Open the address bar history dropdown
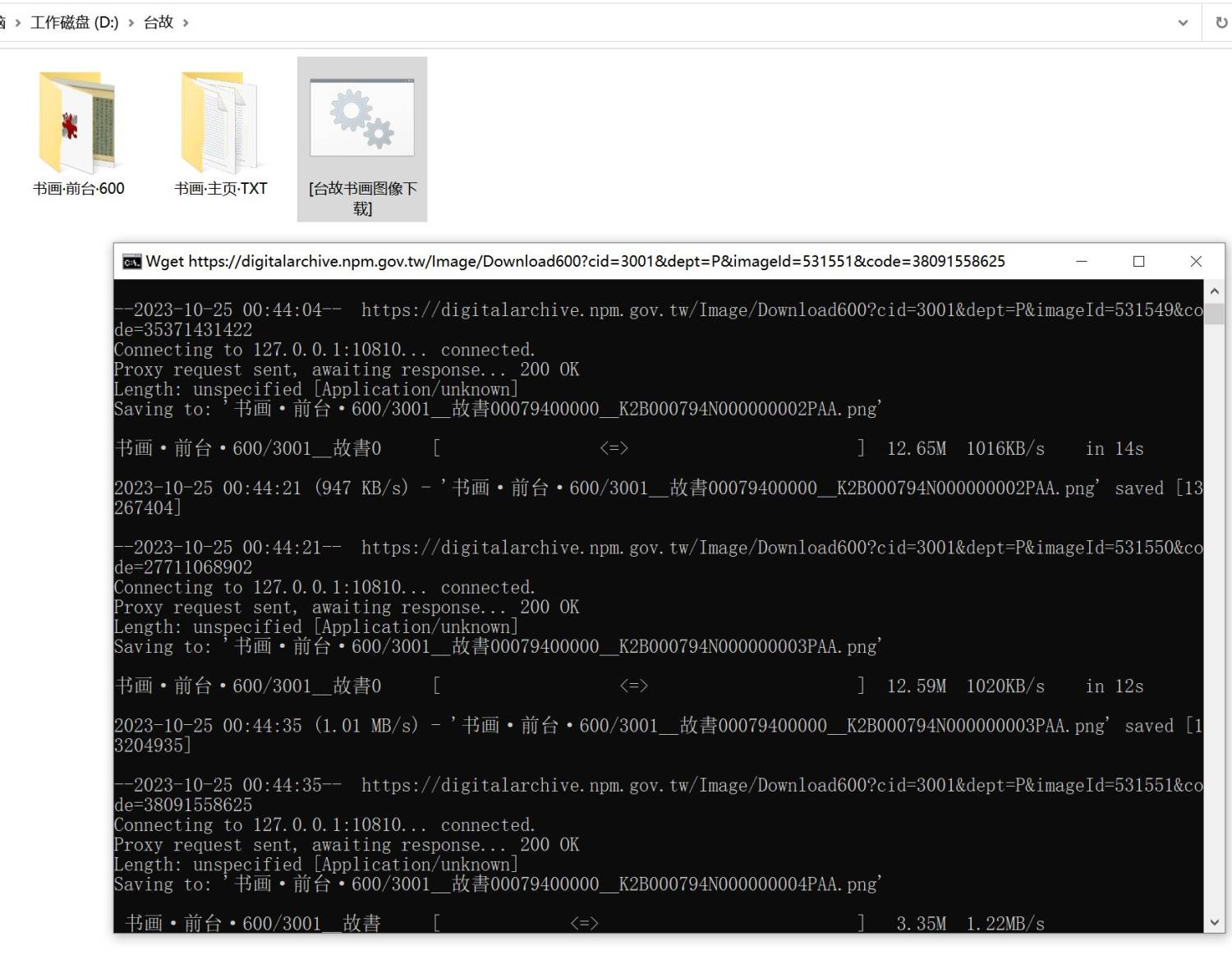1232x959 pixels. tap(1183, 23)
